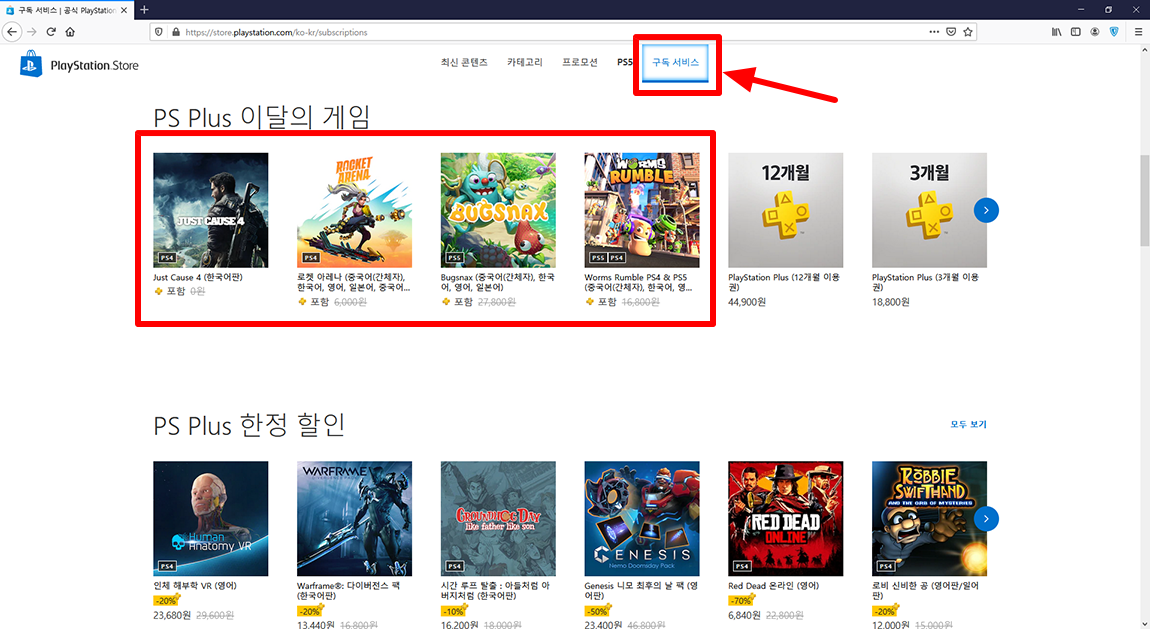1150x629 pixels.
Task: Open Firefox hamburger menu
Action: 1138,32
